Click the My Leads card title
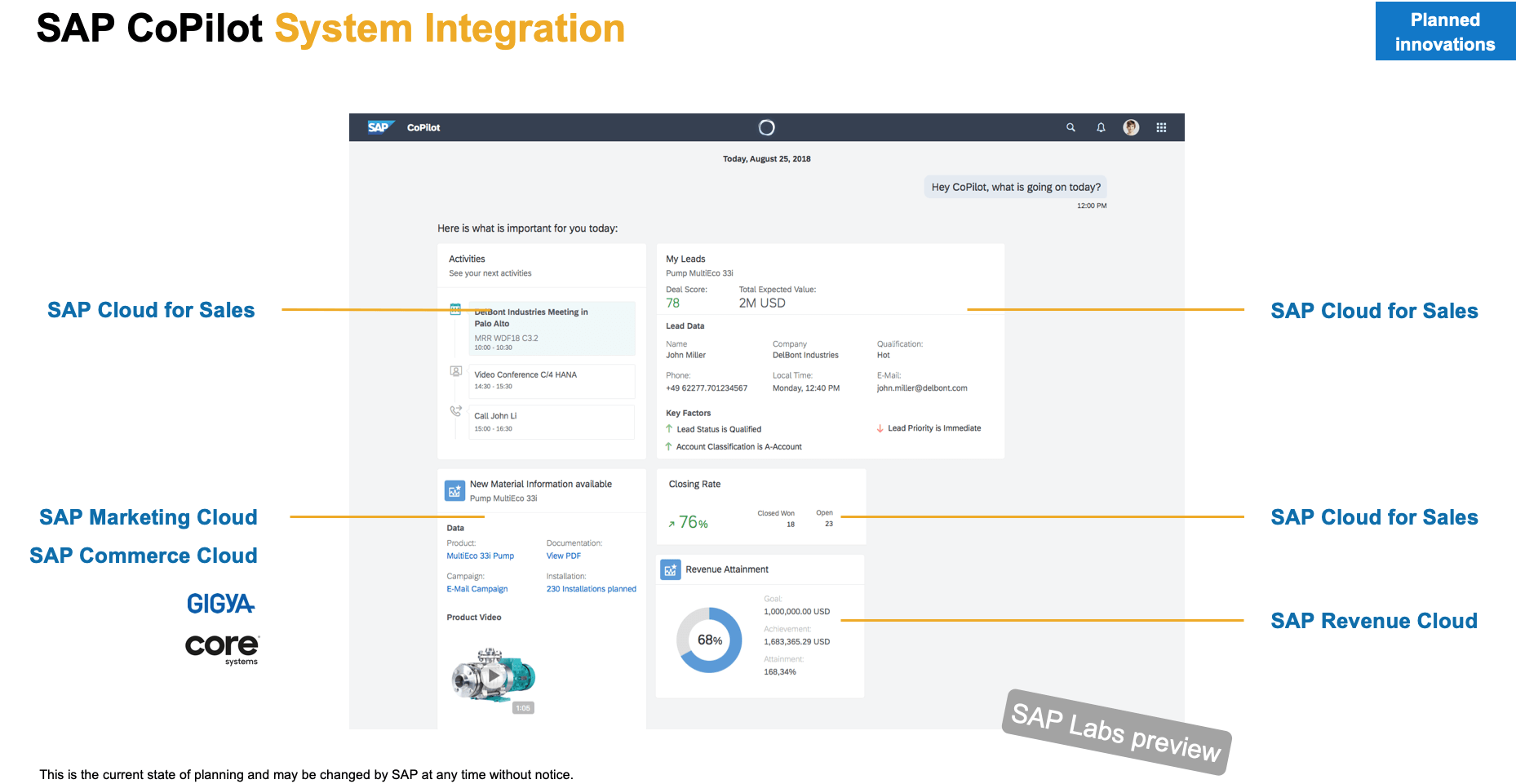 coord(685,259)
